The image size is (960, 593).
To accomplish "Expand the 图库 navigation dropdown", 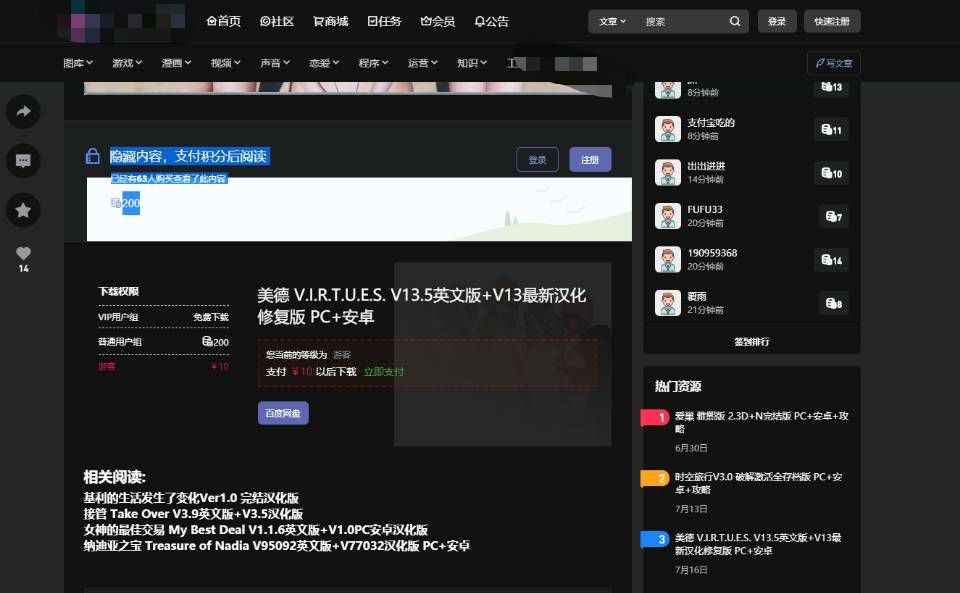I will tap(78, 63).
